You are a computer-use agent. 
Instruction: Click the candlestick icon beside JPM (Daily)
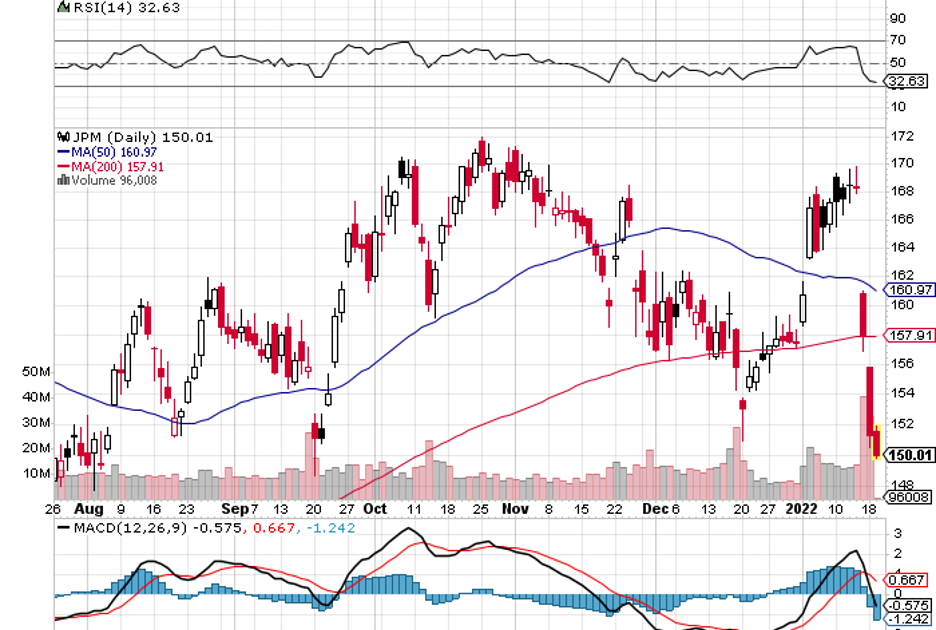(x=63, y=138)
